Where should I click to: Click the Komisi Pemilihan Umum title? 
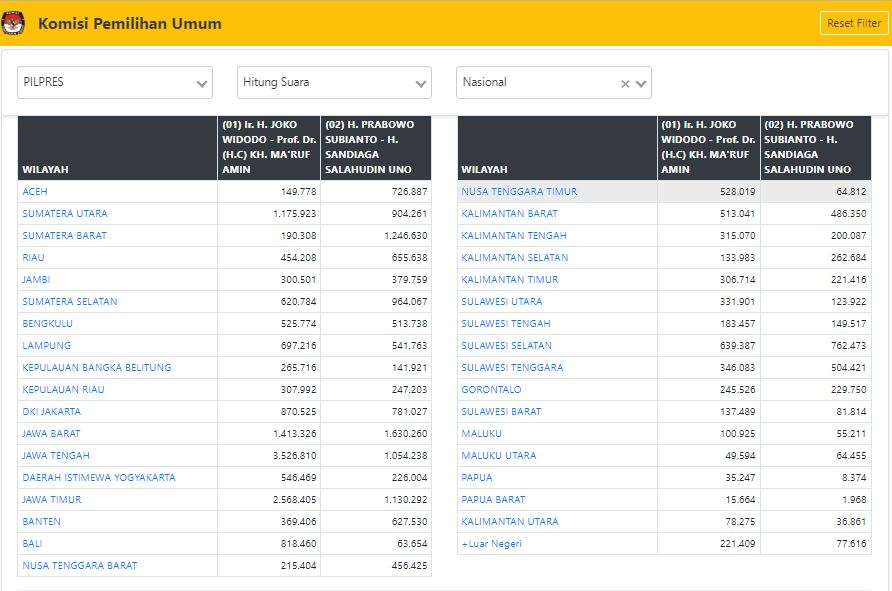point(130,24)
